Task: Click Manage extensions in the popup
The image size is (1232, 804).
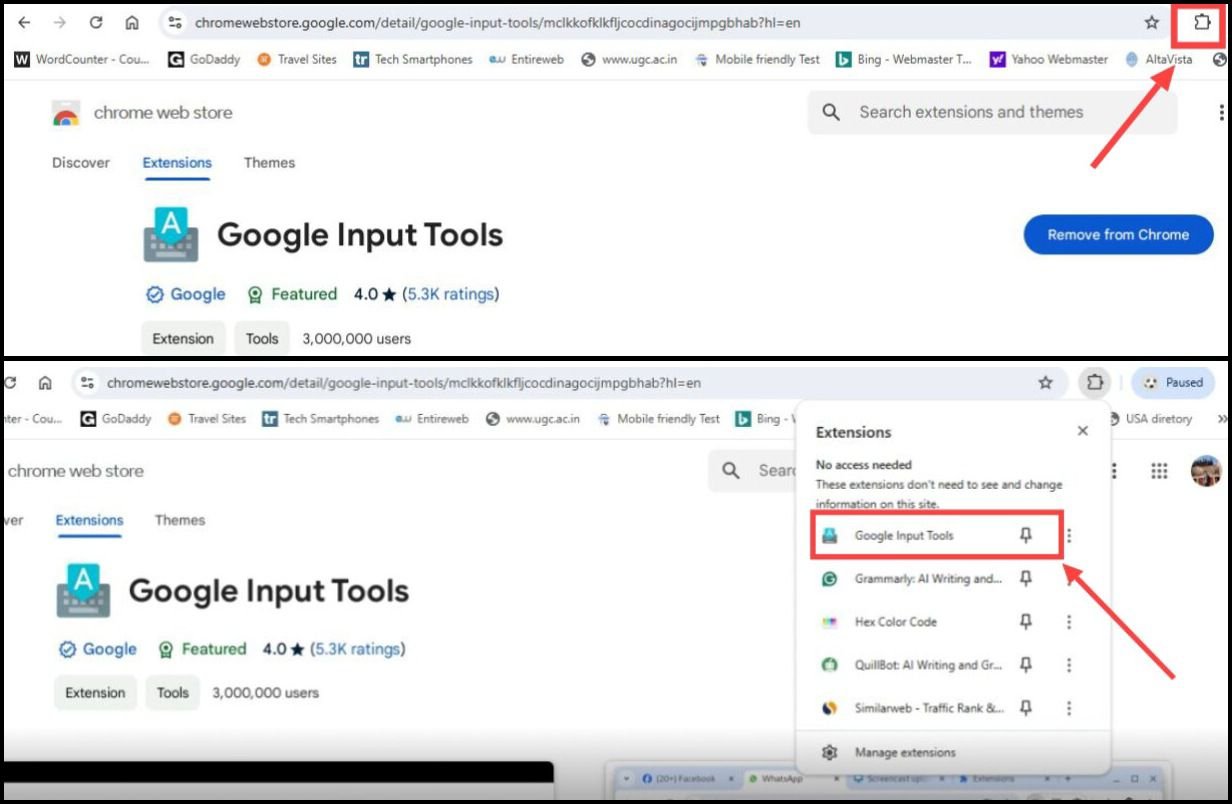Action: (905, 752)
